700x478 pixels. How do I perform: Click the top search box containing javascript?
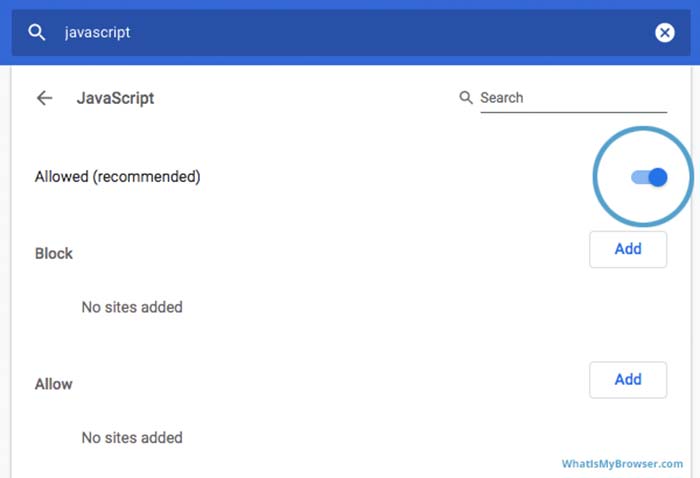tap(351, 33)
